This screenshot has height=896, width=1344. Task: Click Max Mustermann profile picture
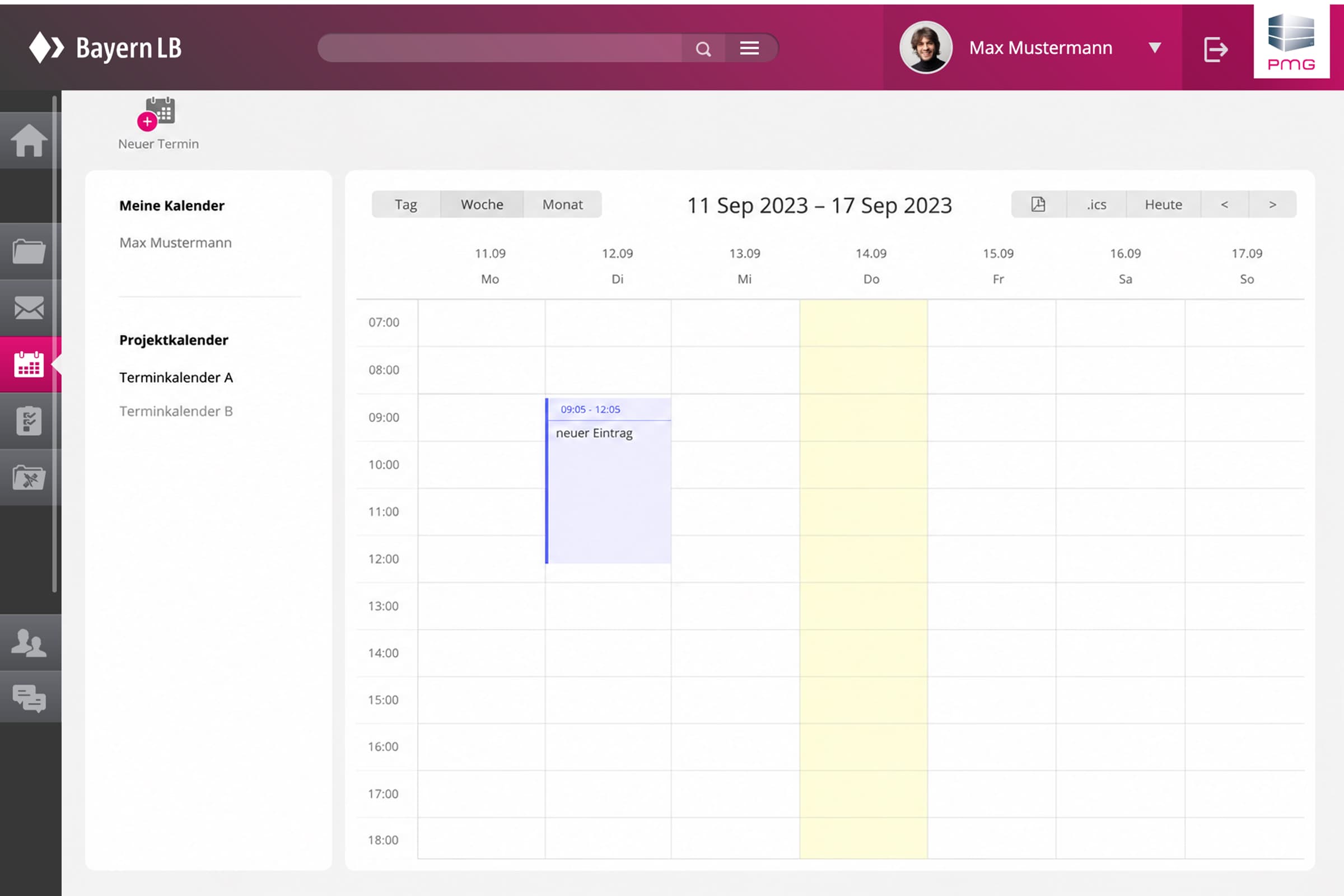pyautogui.click(x=926, y=48)
